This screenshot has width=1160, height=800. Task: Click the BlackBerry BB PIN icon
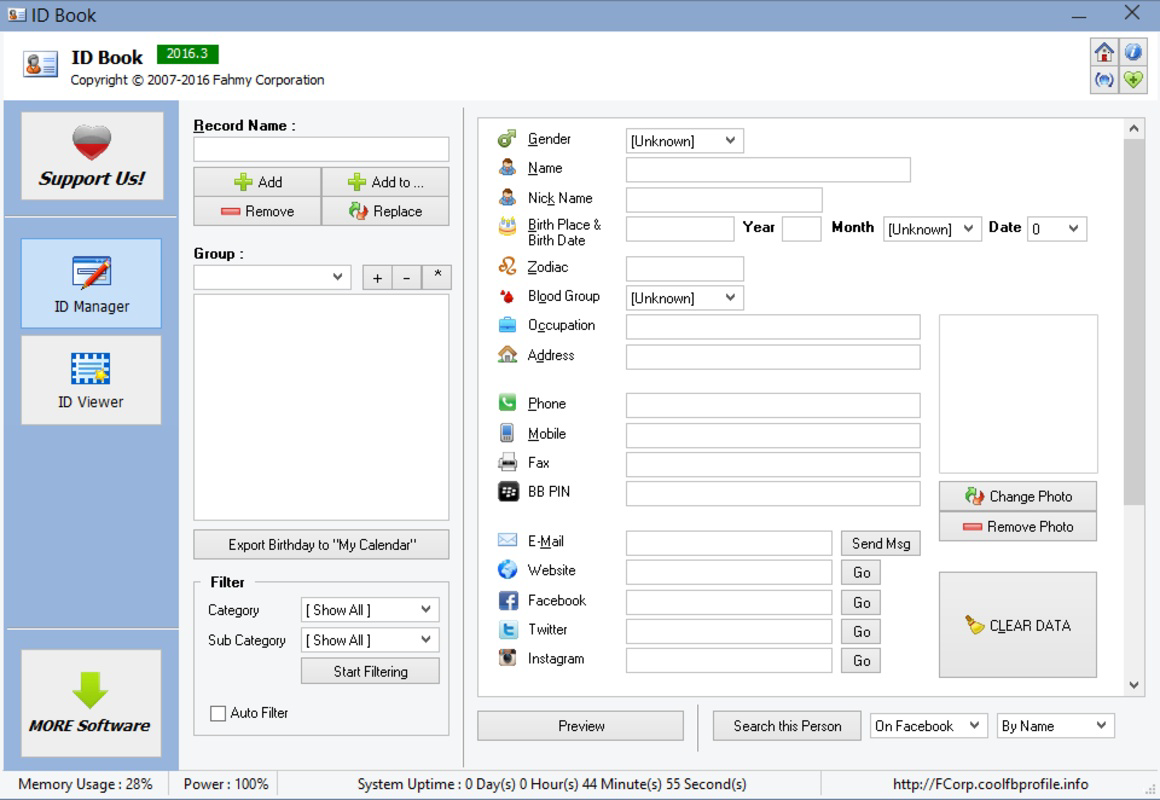point(508,491)
